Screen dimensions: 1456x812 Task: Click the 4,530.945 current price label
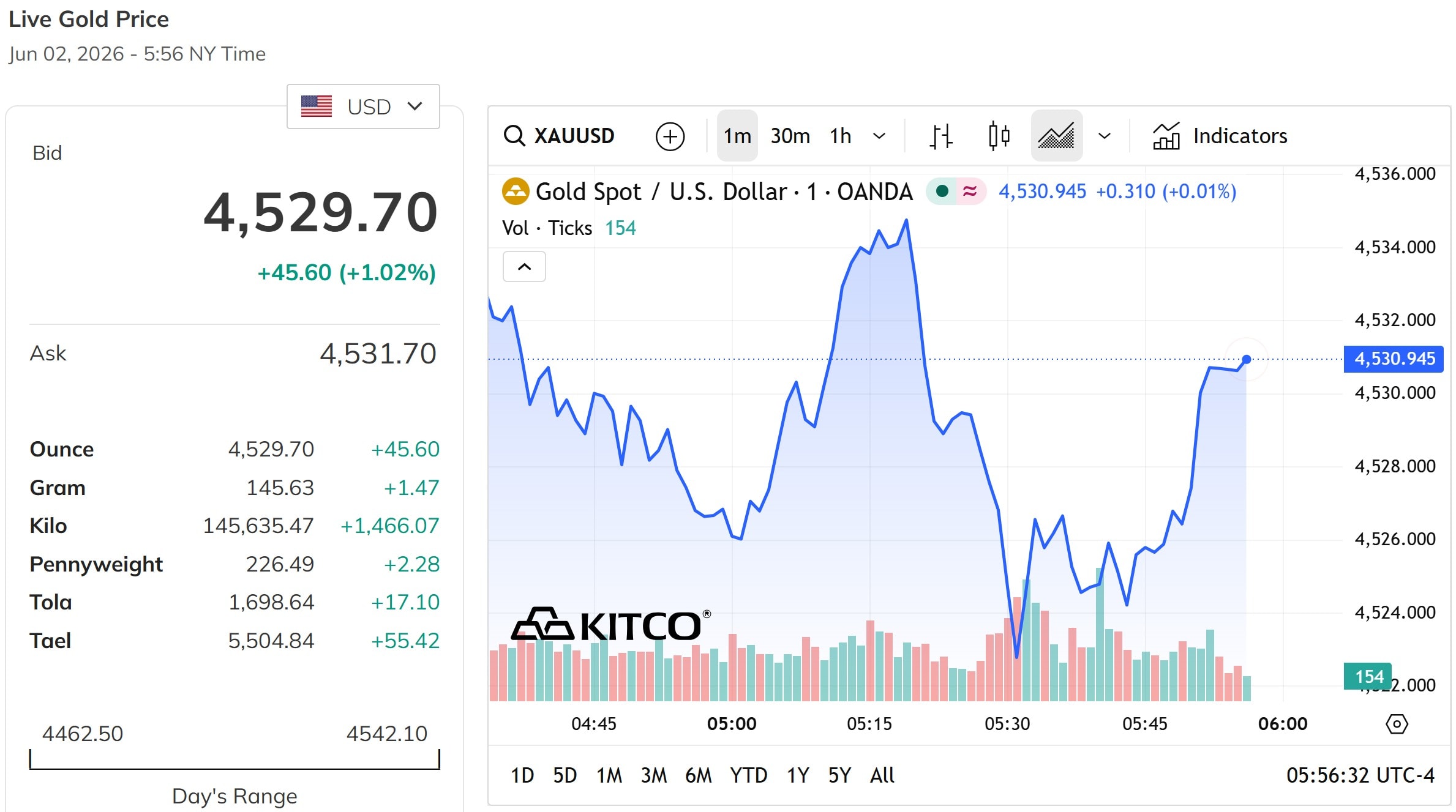click(x=1394, y=359)
